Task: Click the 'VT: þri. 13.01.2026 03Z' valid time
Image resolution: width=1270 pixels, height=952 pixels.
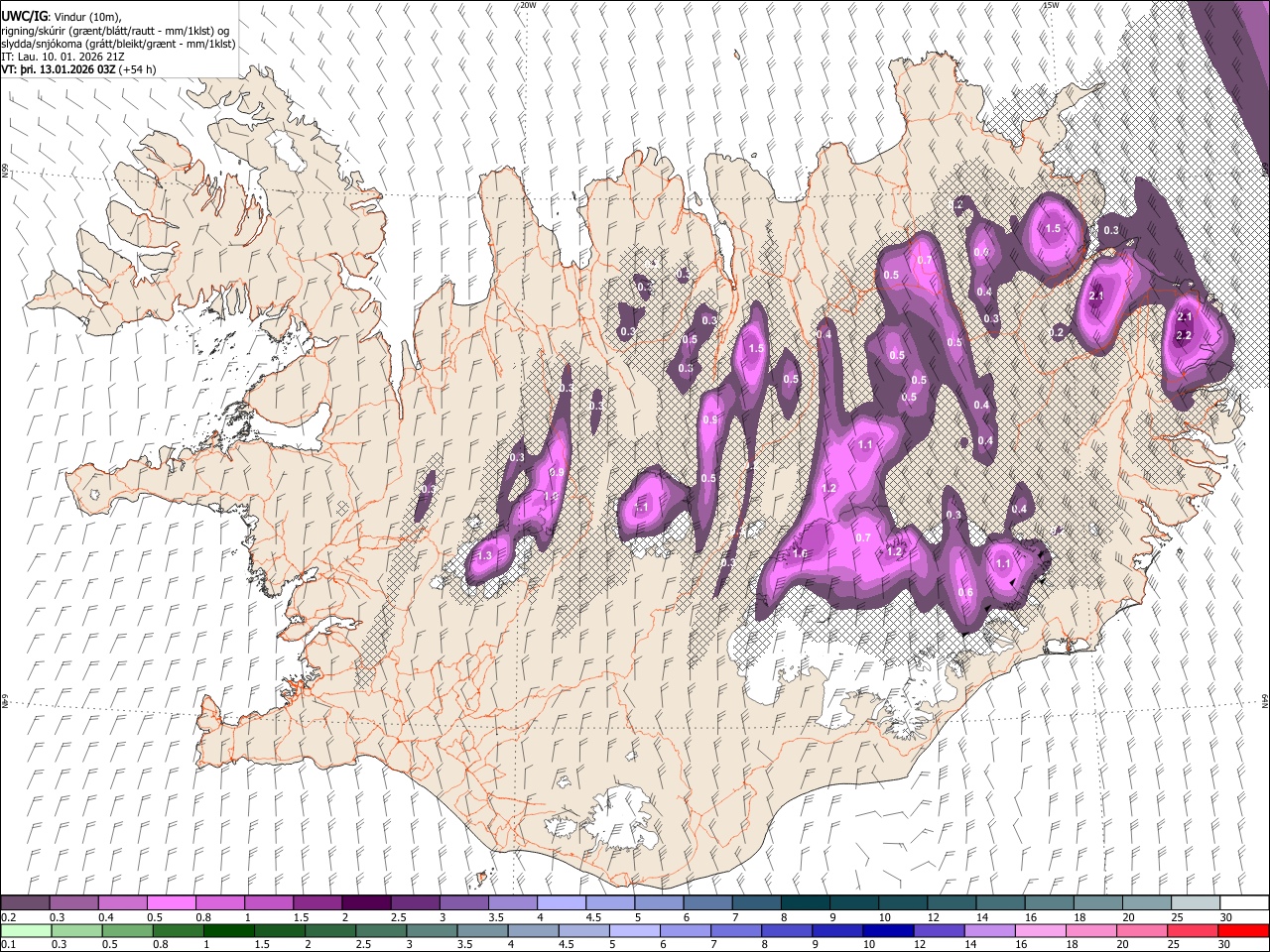Action: (59, 69)
